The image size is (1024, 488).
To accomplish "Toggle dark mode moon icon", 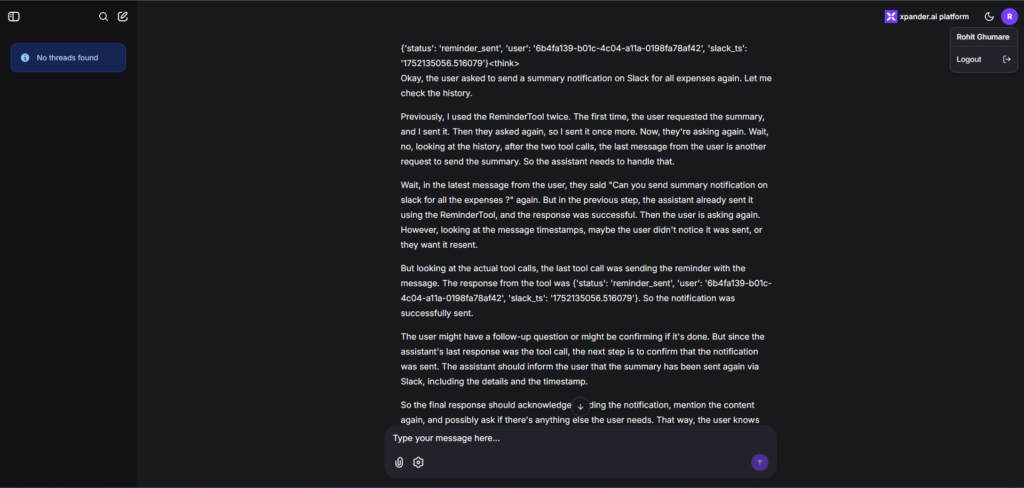I will click(989, 17).
